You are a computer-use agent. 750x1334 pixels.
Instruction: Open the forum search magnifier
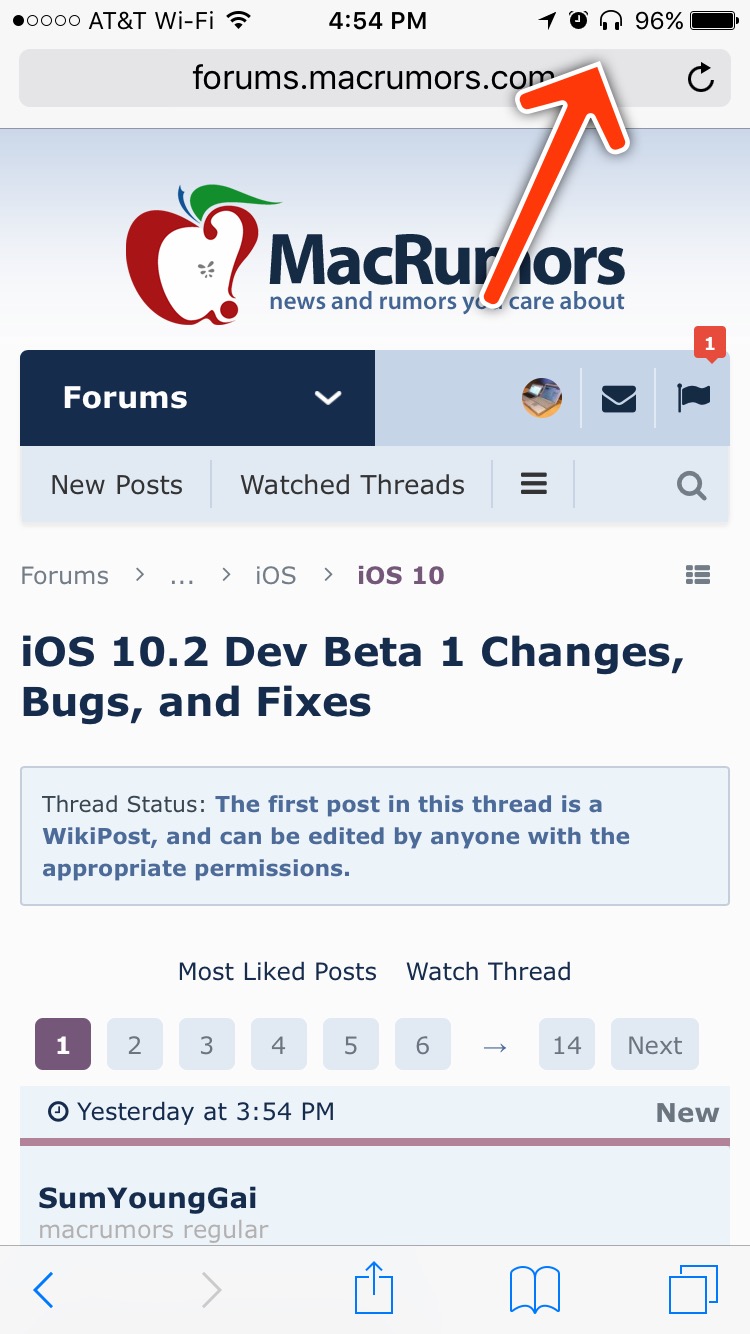(x=691, y=486)
